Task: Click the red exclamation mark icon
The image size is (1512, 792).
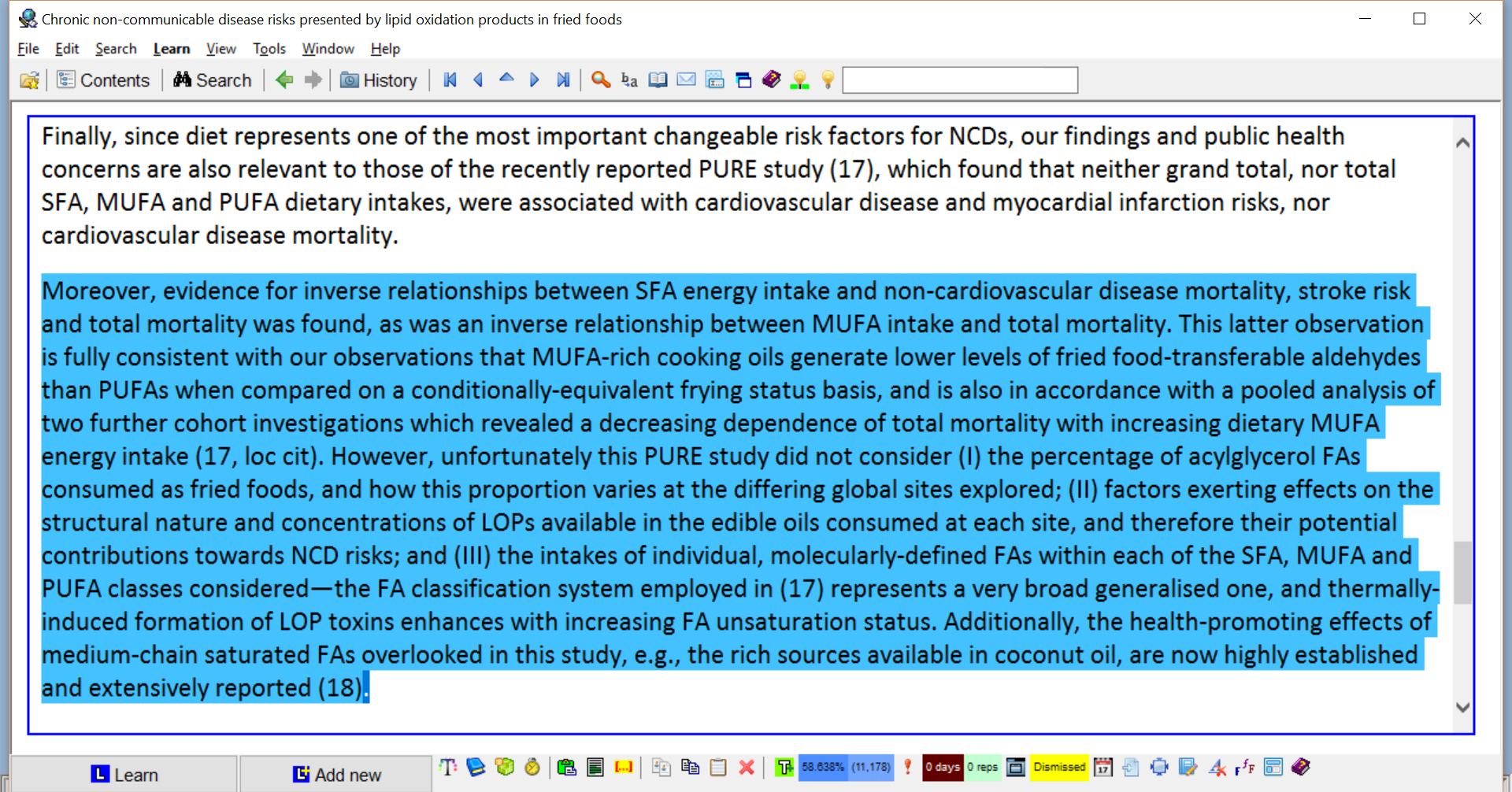Action: coord(908,767)
